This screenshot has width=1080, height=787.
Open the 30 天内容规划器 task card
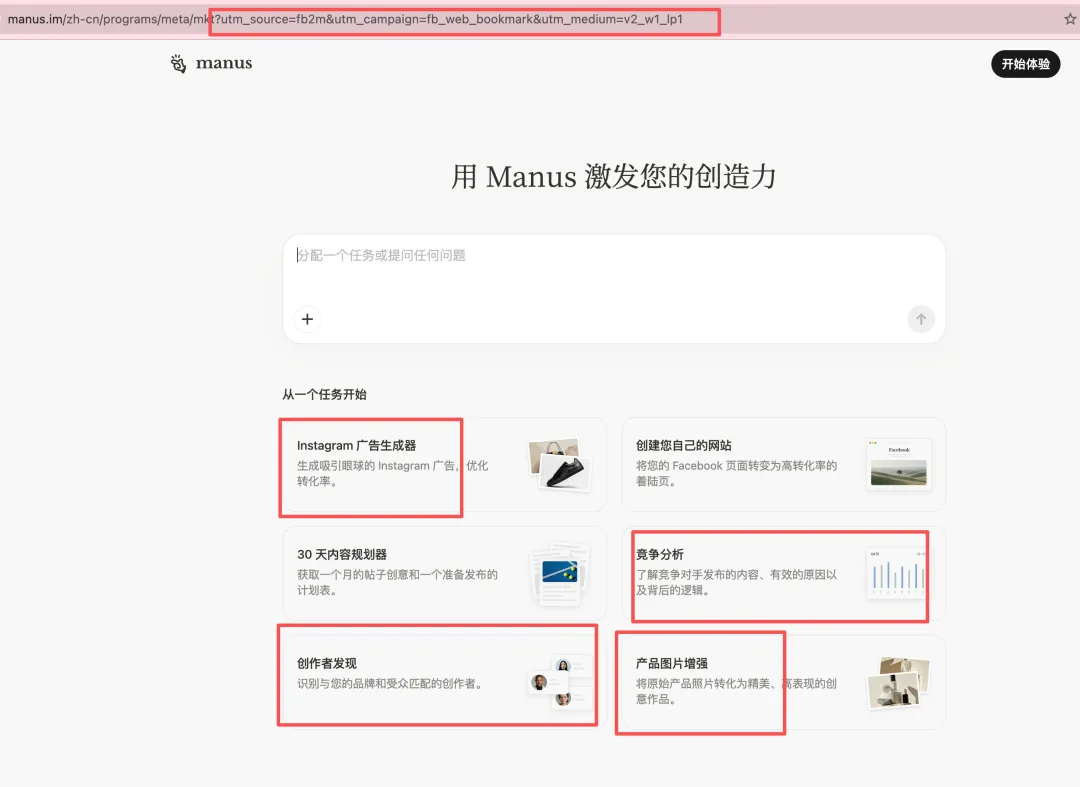[x=444, y=574]
